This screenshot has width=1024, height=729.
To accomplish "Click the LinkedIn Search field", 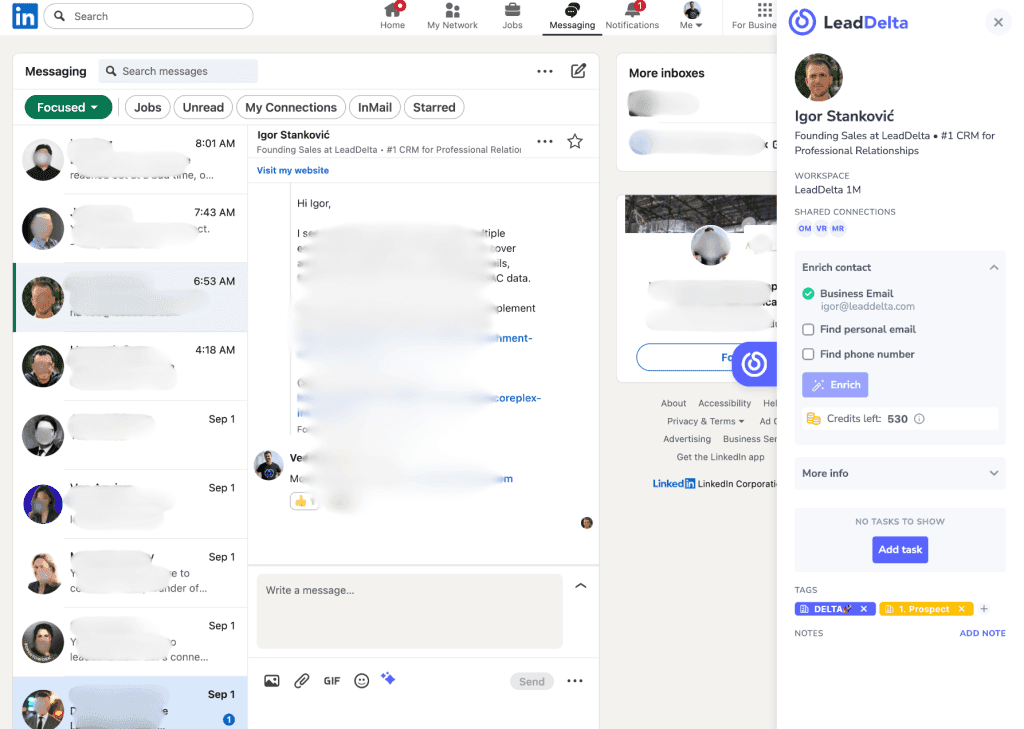I will (148, 16).
